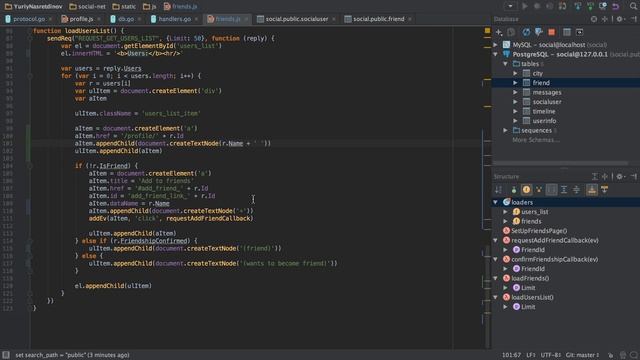The image size is (640, 360).
Task: Open the console icon in Database toolbar
Action: [x=579, y=32]
